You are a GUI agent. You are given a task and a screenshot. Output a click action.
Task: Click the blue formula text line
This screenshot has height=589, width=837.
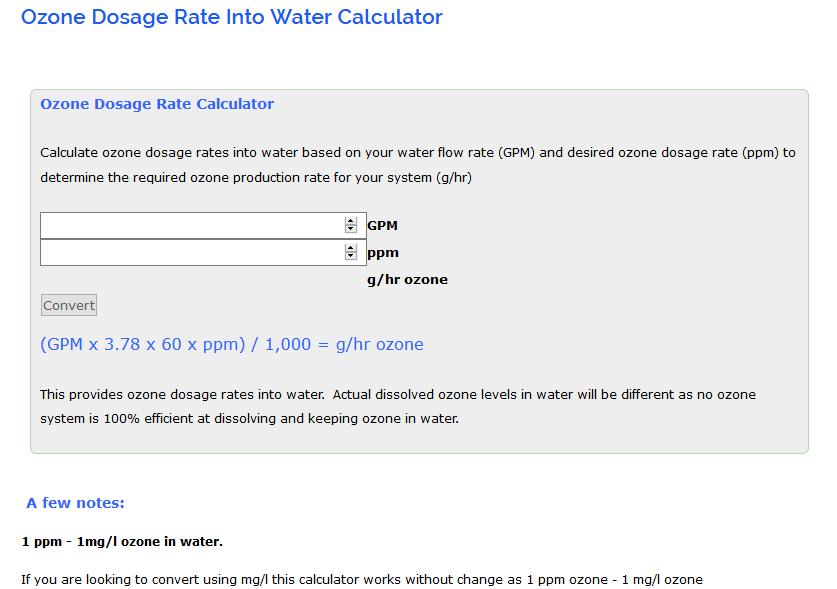point(232,345)
